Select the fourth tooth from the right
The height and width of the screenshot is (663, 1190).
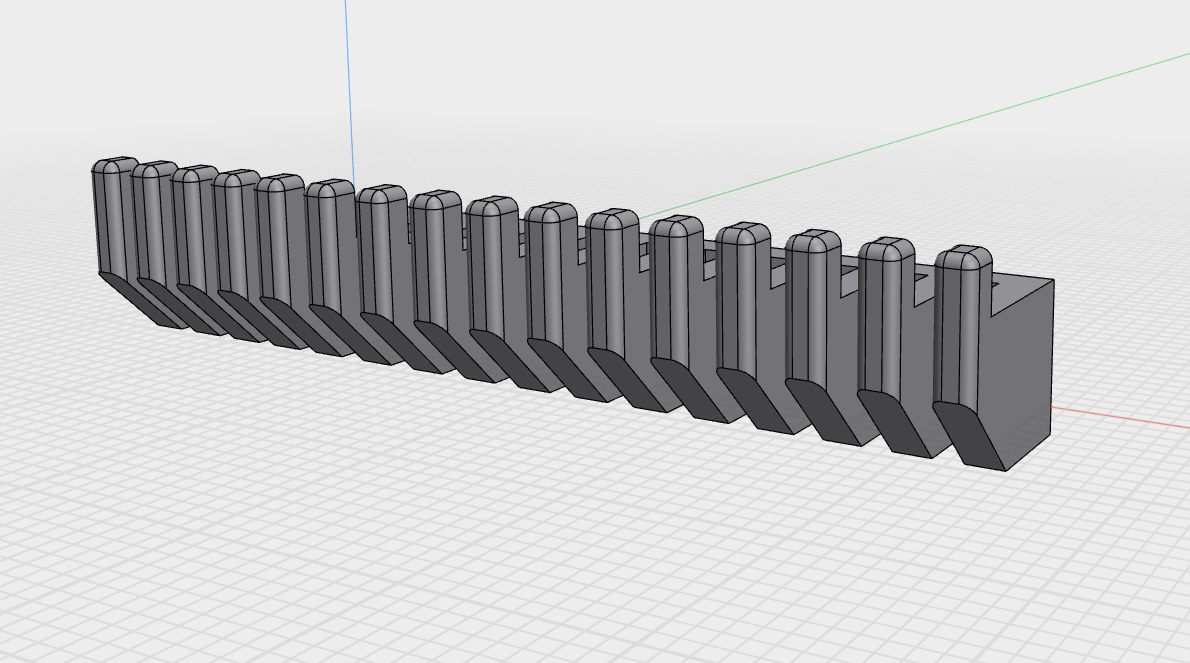pos(742,300)
